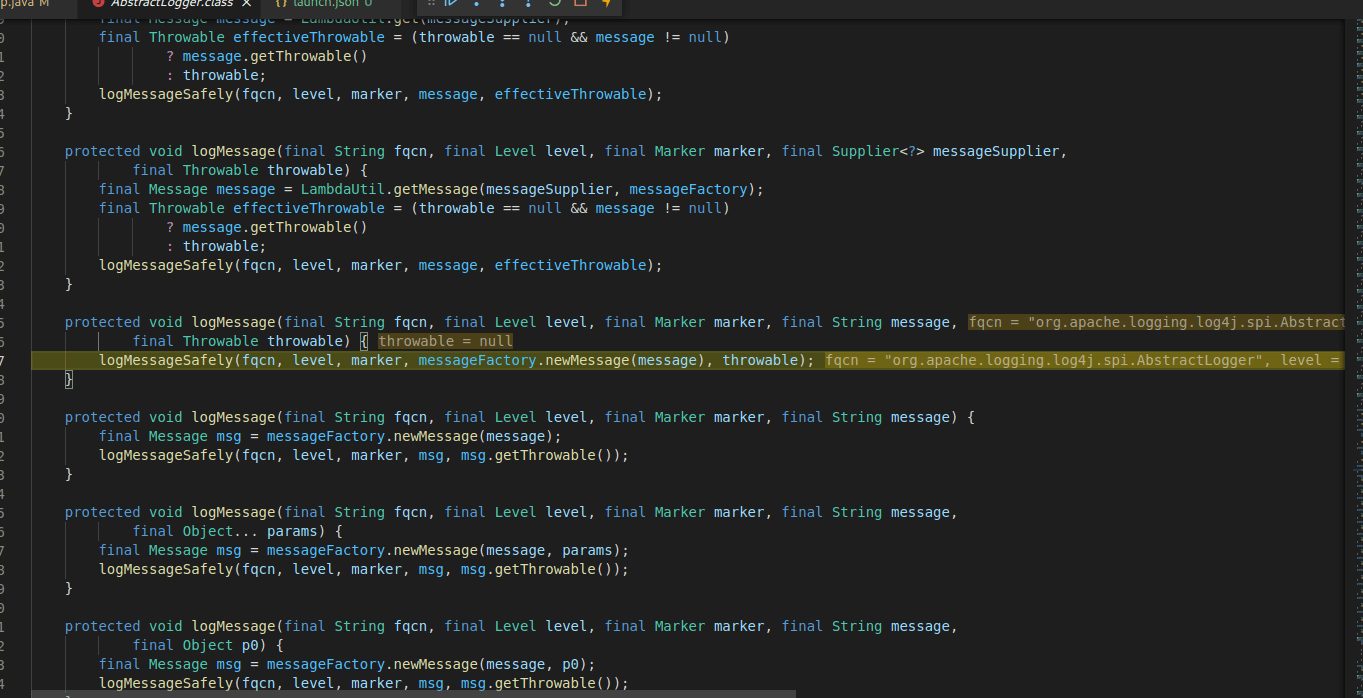
Task: Click the red dot on AbstractLogger.class tab
Action: (98, 5)
